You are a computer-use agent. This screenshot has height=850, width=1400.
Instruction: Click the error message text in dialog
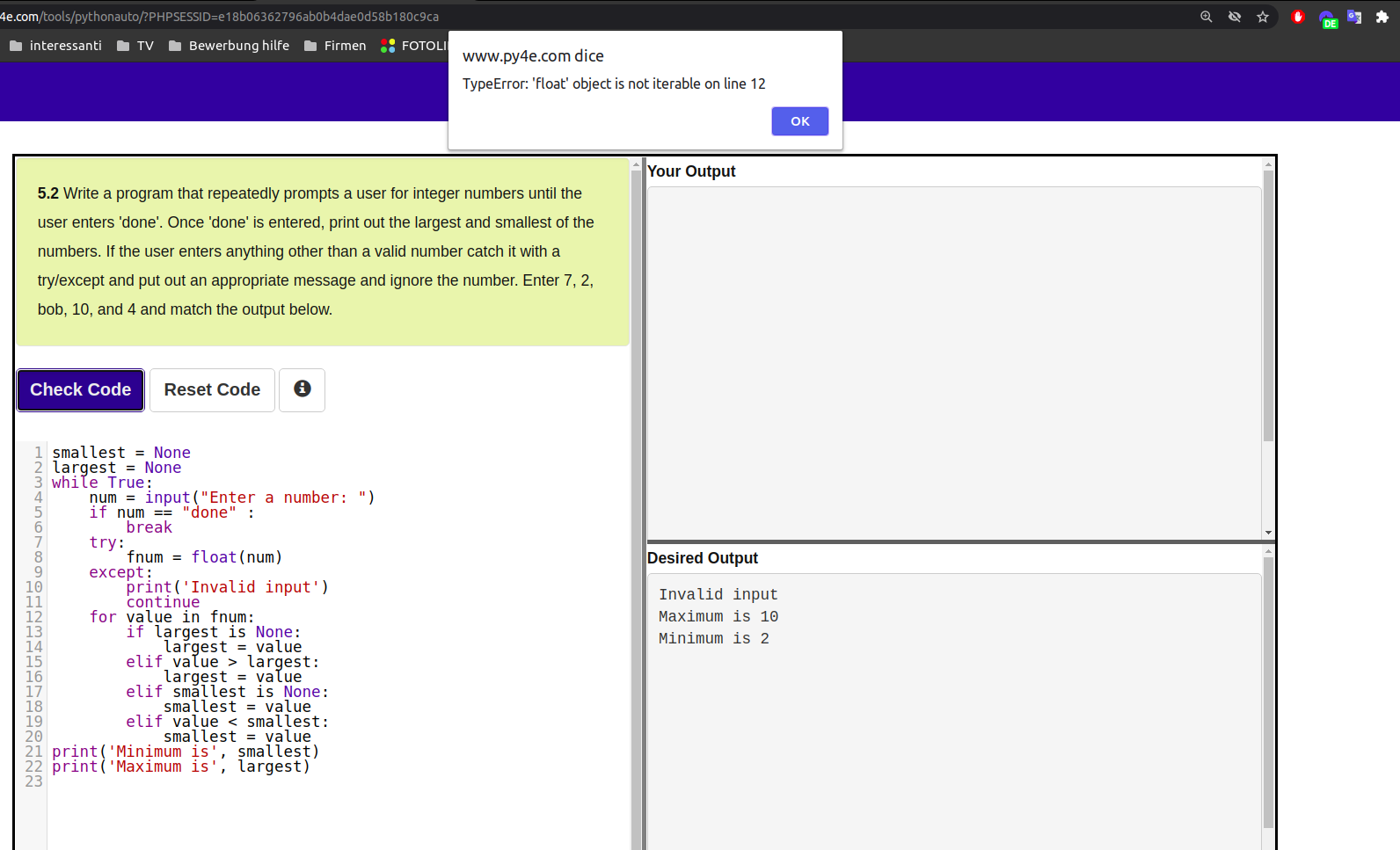tap(614, 84)
